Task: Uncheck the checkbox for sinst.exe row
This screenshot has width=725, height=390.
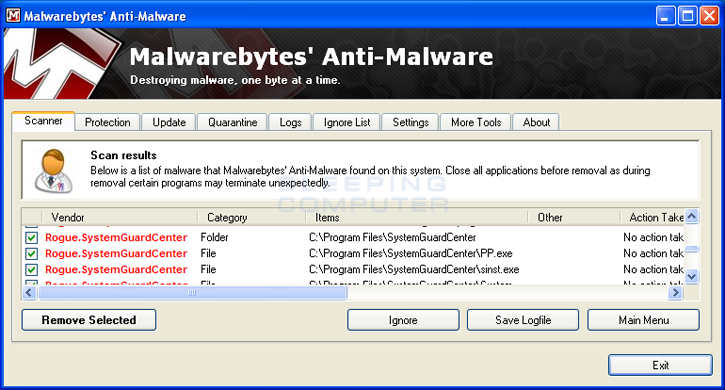Action: pyautogui.click(x=31, y=270)
